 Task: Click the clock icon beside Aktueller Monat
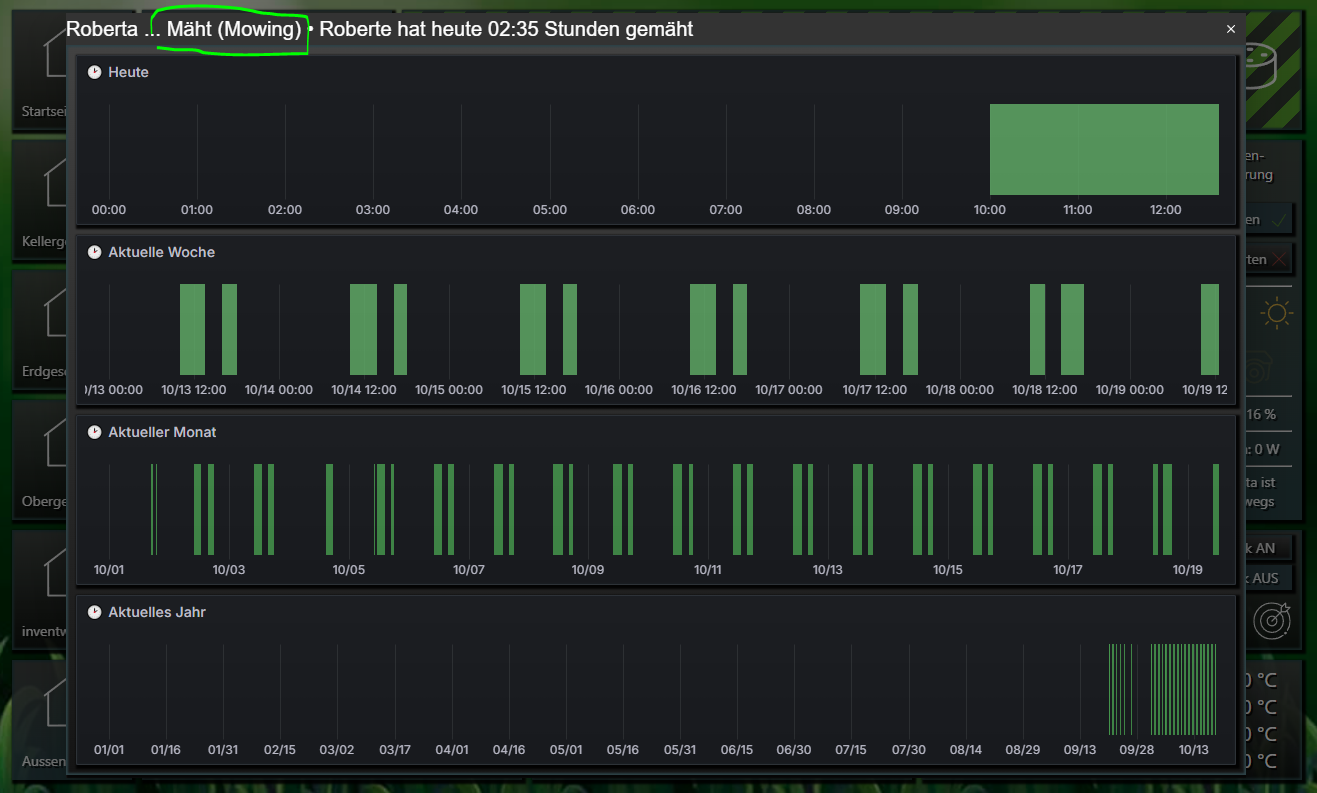(x=95, y=432)
